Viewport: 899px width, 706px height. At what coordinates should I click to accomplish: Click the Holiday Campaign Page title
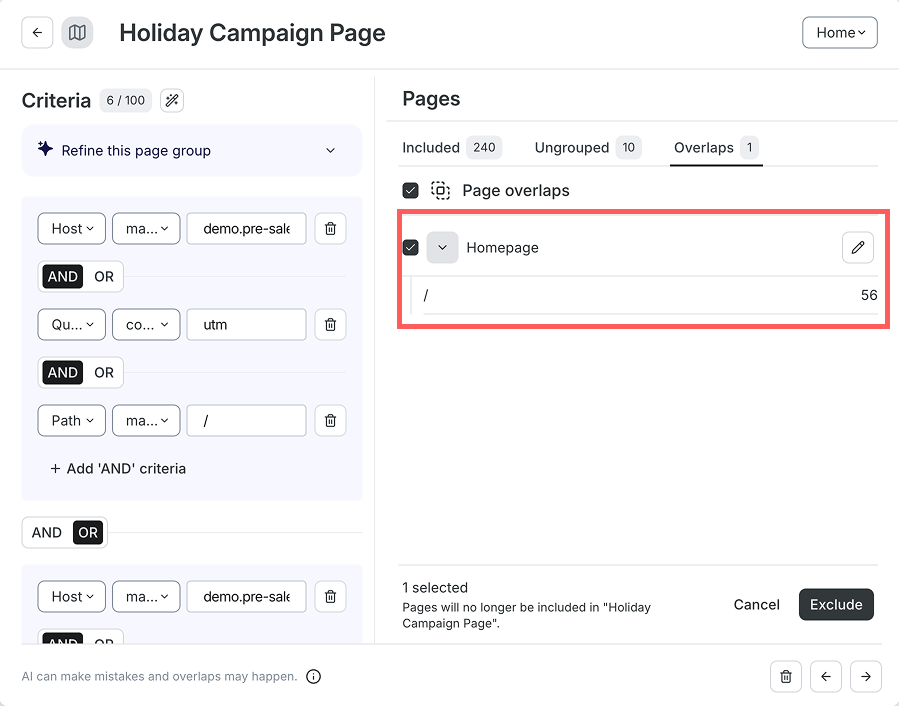click(x=252, y=33)
